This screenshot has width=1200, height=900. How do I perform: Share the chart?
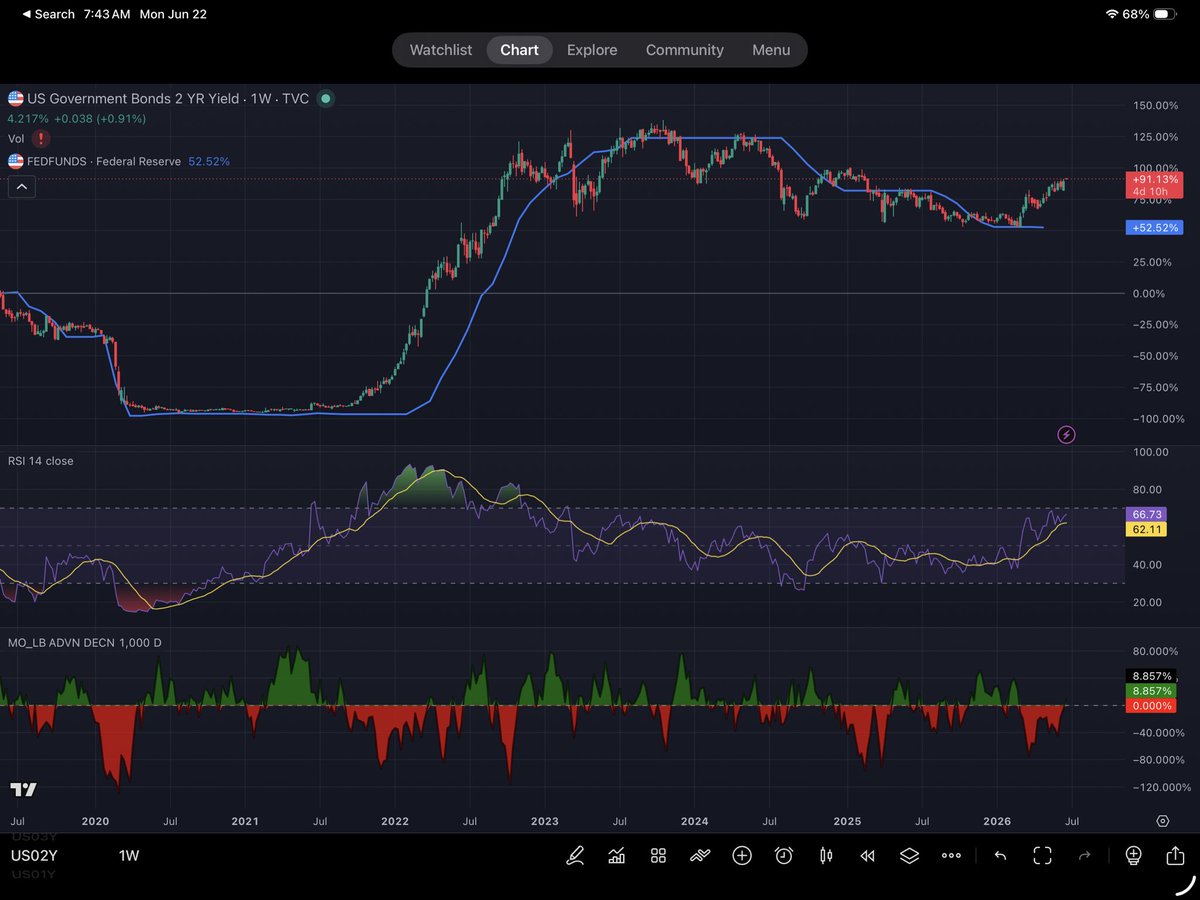coord(1175,855)
